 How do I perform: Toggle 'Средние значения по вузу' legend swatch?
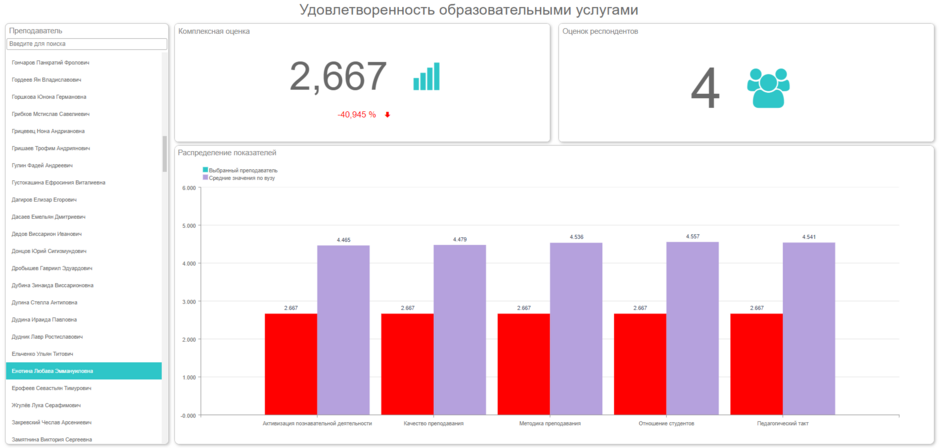pos(206,177)
